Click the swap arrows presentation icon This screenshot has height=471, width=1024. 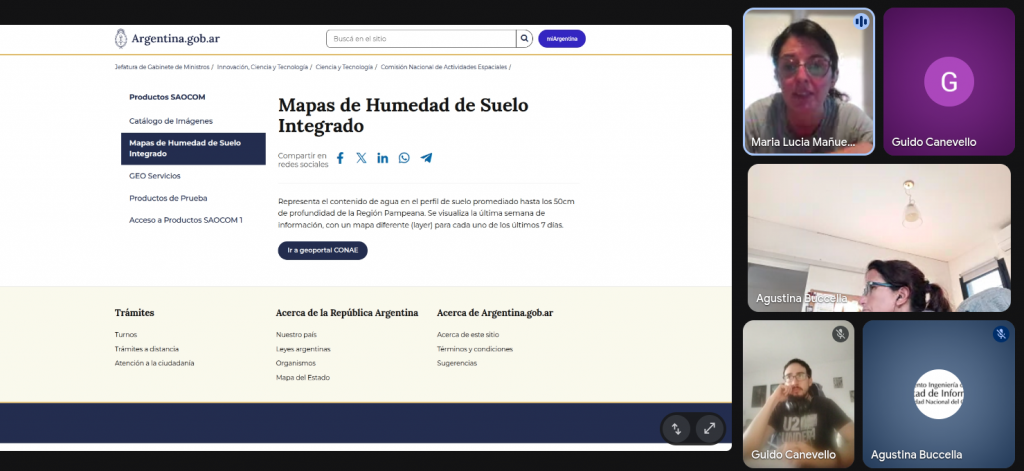[x=677, y=428]
